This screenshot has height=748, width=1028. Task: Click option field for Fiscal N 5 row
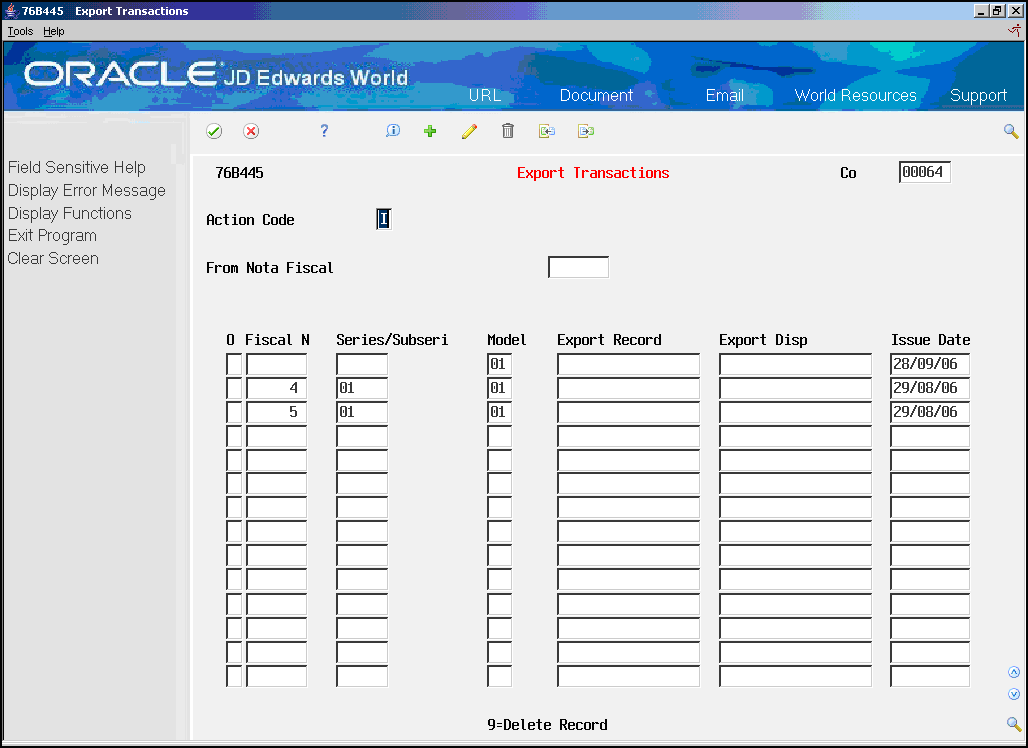click(233, 412)
